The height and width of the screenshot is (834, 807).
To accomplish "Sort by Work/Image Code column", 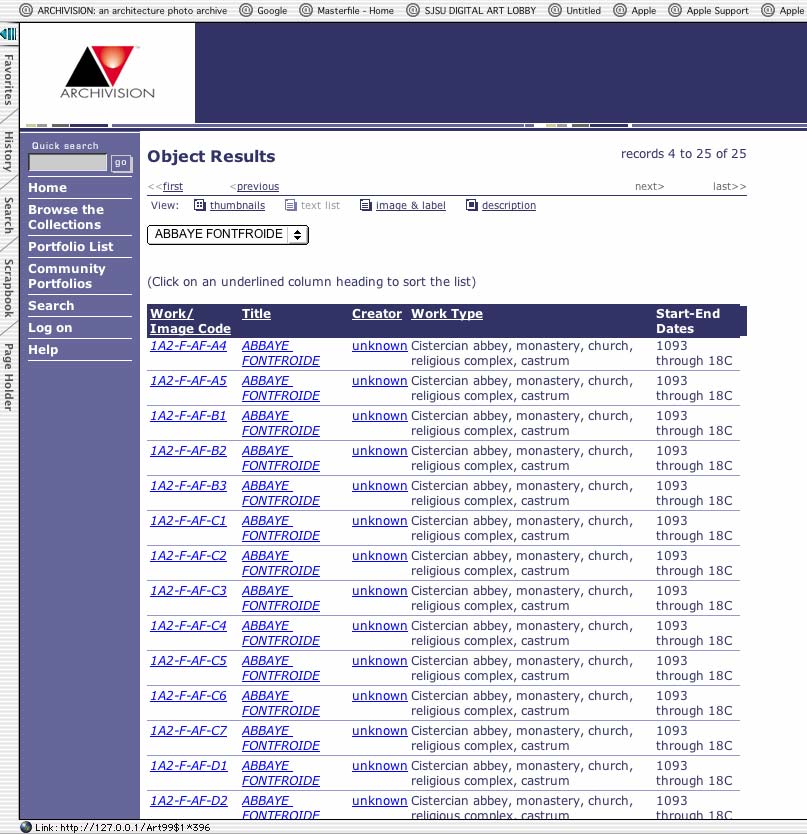I will [190, 321].
